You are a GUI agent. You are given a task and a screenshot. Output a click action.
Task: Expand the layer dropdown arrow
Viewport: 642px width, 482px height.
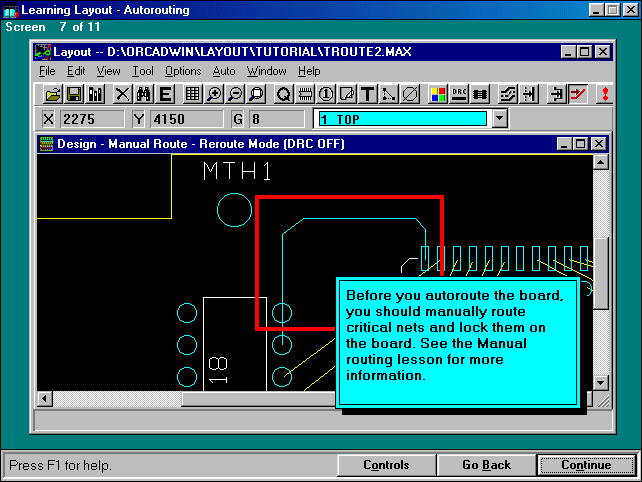click(500, 119)
